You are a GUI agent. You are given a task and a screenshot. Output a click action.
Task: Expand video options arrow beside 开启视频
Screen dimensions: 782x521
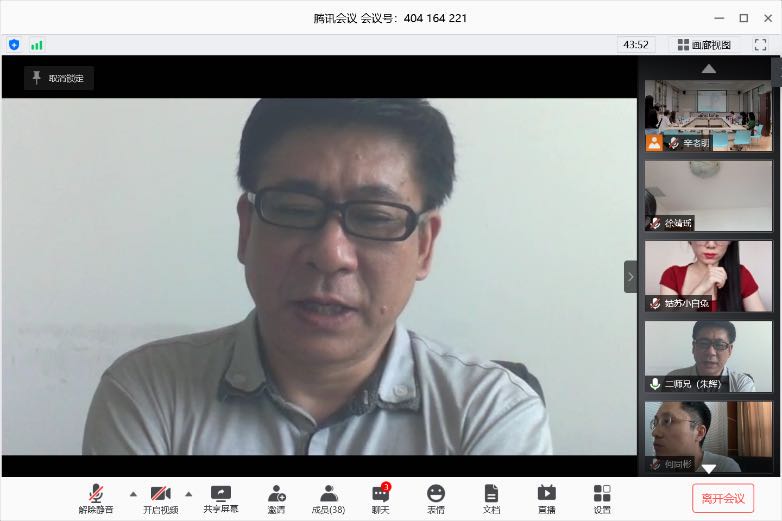point(188,493)
